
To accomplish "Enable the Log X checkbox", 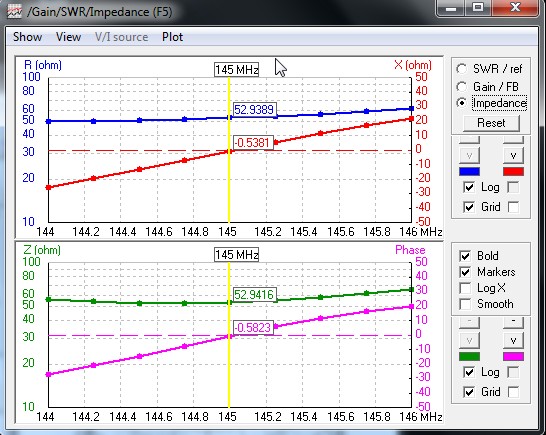I will [x=465, y=288].
